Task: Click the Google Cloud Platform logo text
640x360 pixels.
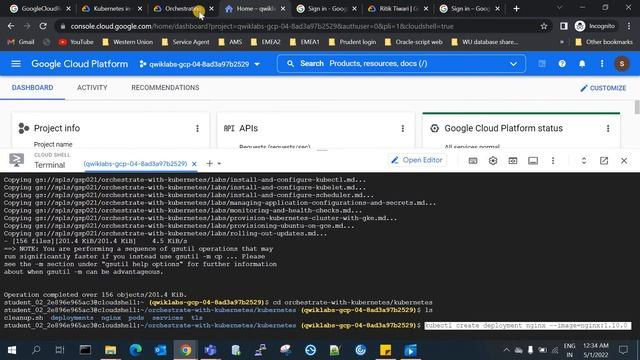Action: click(80, 64)
